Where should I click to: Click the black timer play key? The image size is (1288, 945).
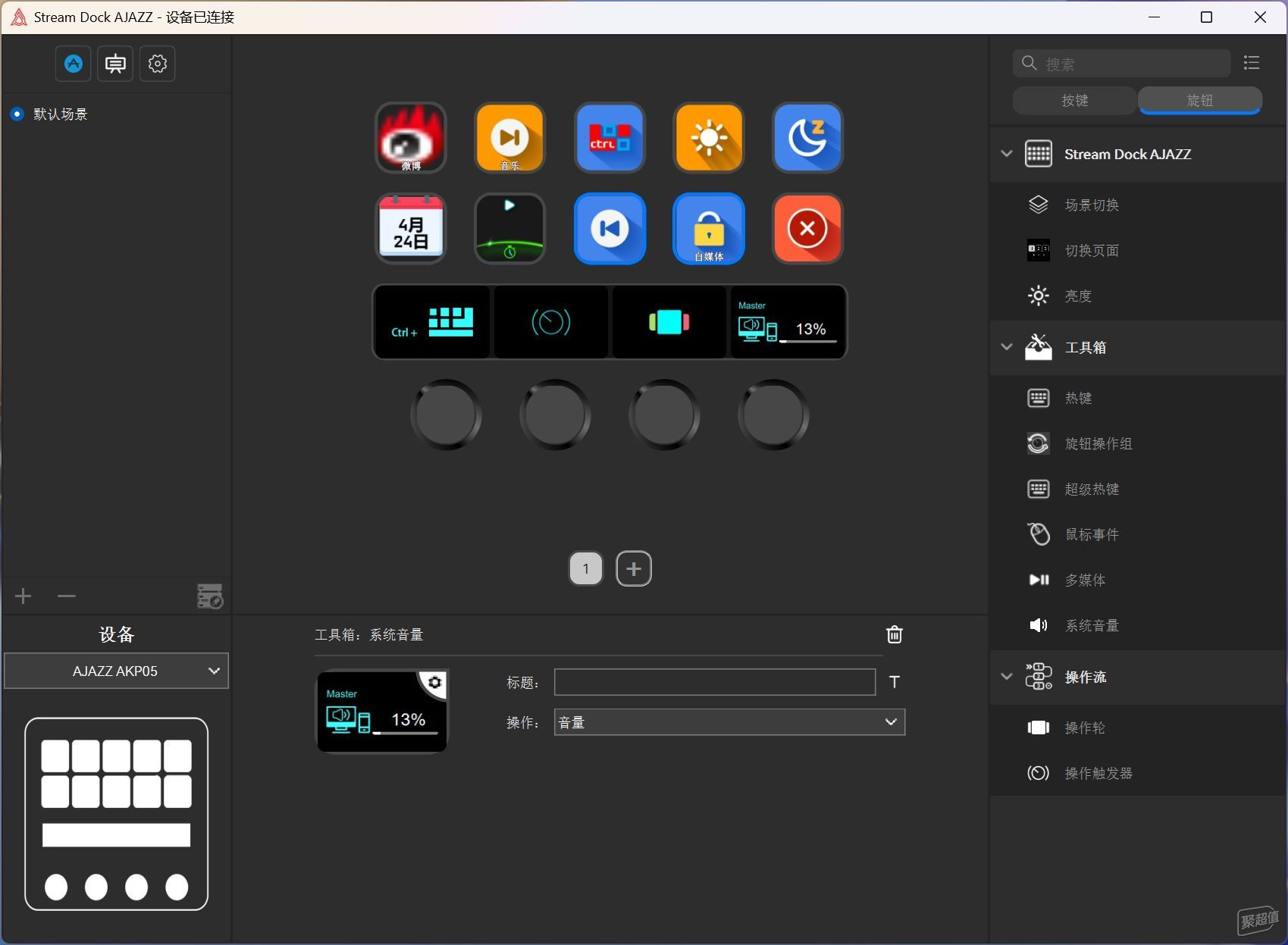(509, 229)
